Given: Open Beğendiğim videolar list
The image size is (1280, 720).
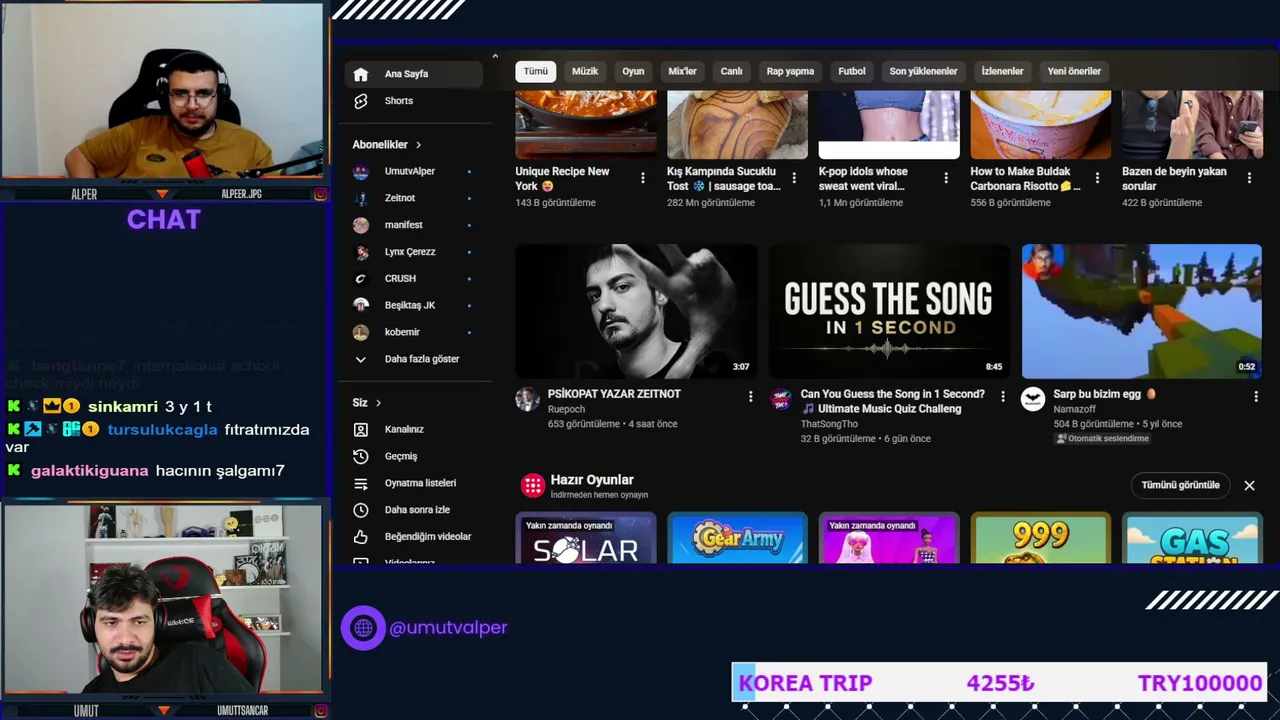Looking at the screenshot, I should [414, 537].
